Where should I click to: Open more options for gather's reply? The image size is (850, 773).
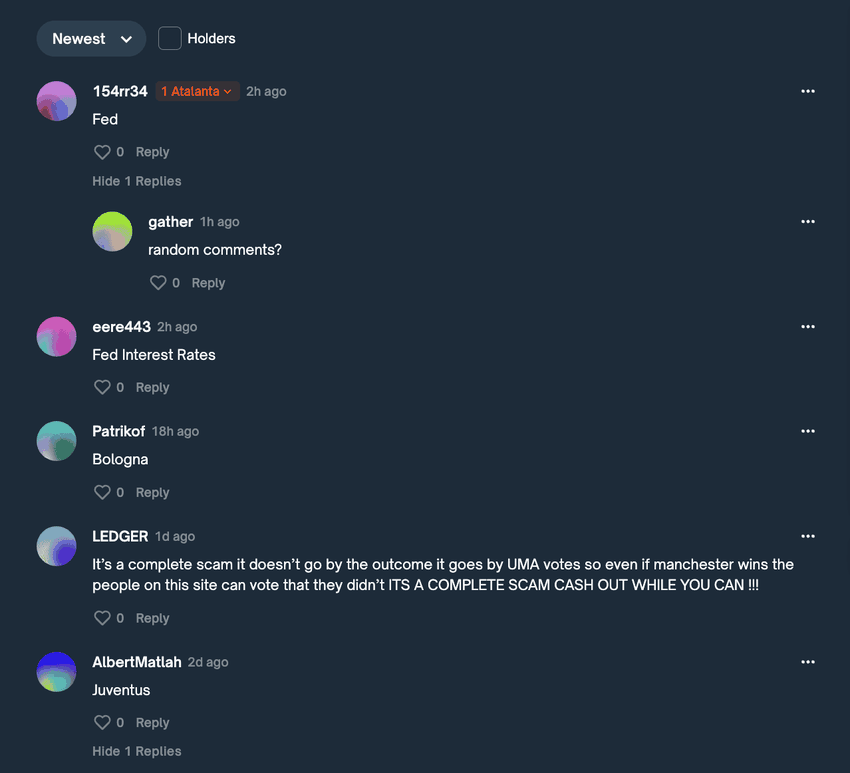[808, 221]
